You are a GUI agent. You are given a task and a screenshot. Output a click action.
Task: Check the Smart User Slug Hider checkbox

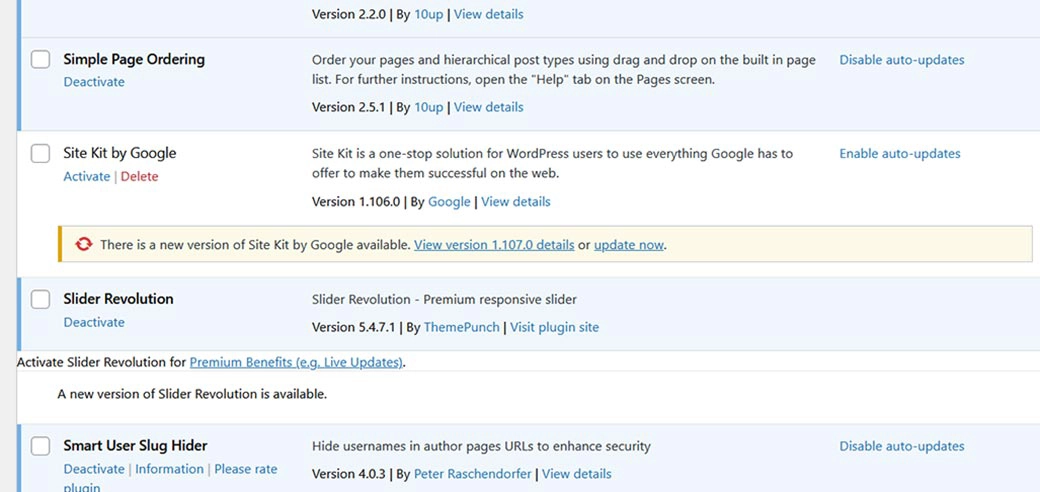40,446
